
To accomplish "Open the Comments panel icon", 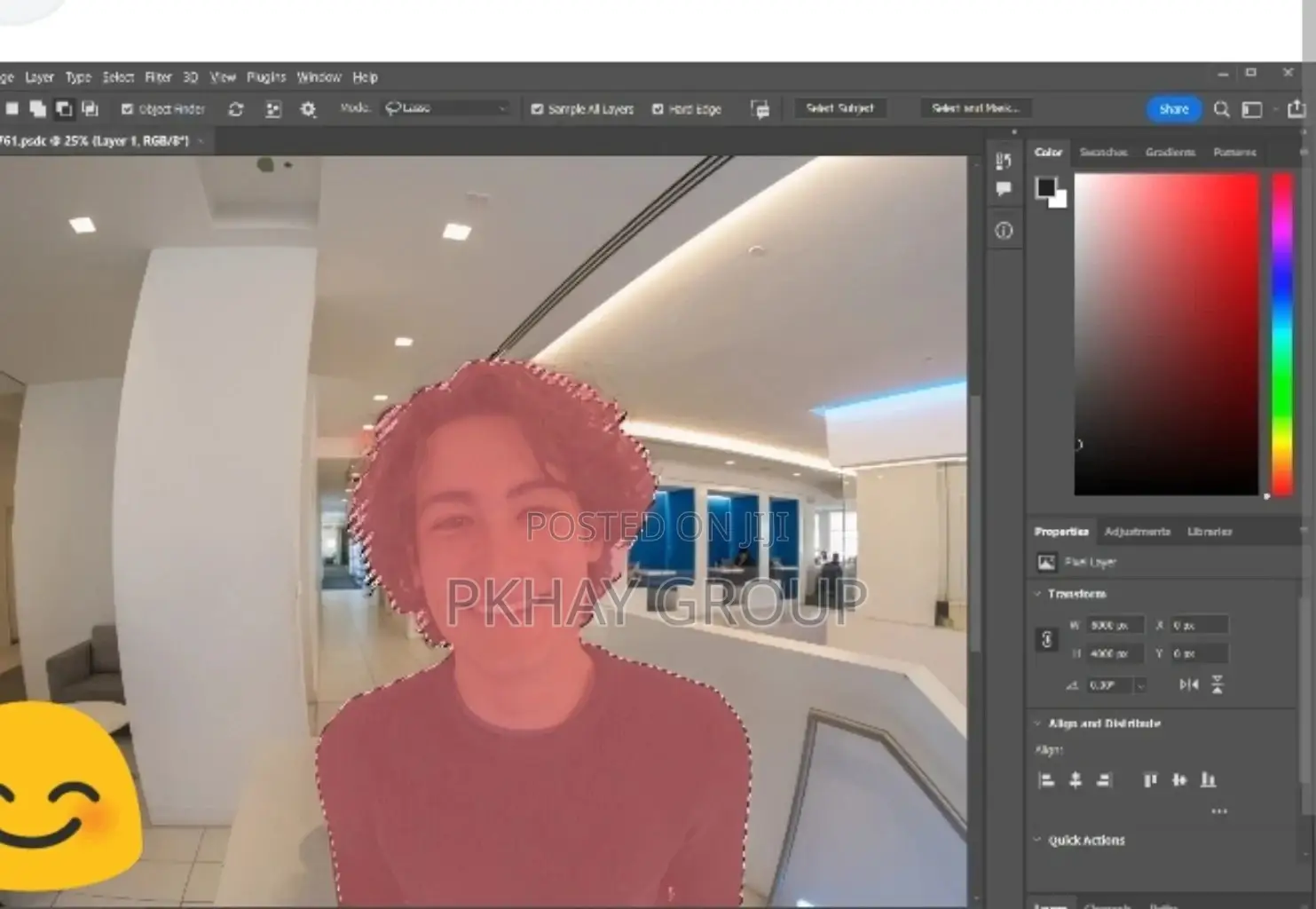I will click(1004, 189).
